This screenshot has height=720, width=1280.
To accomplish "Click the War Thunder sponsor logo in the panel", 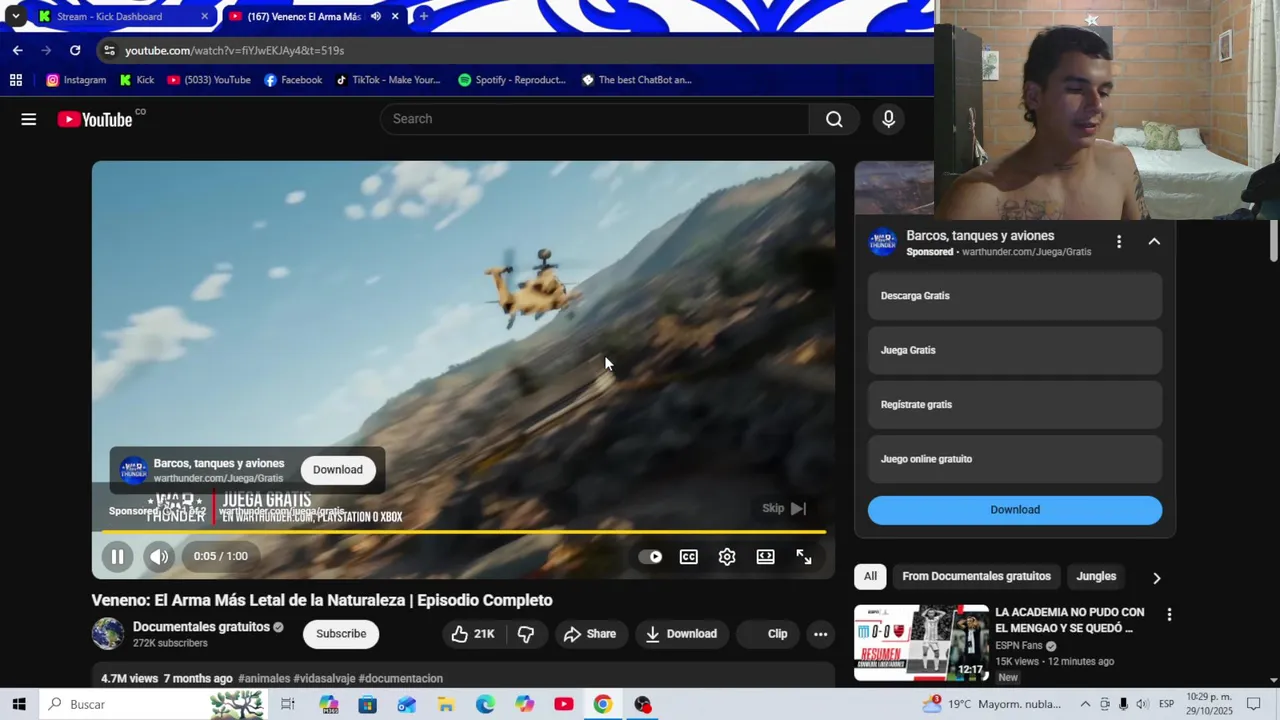I will (882, 242).
